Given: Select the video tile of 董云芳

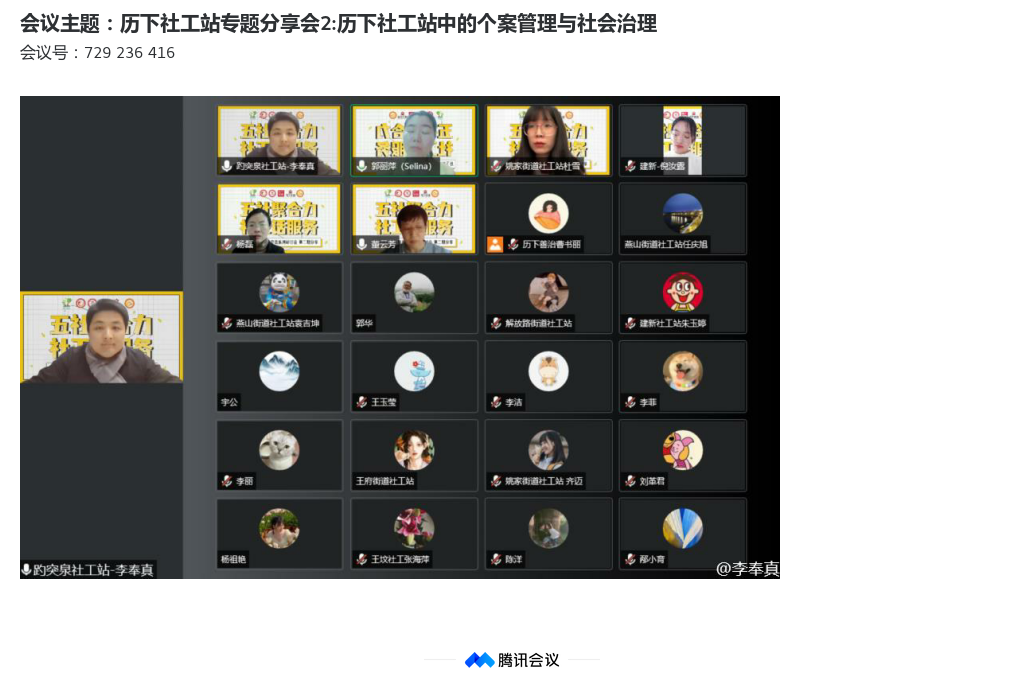Looking at the screenshot, I should point(414,218).
